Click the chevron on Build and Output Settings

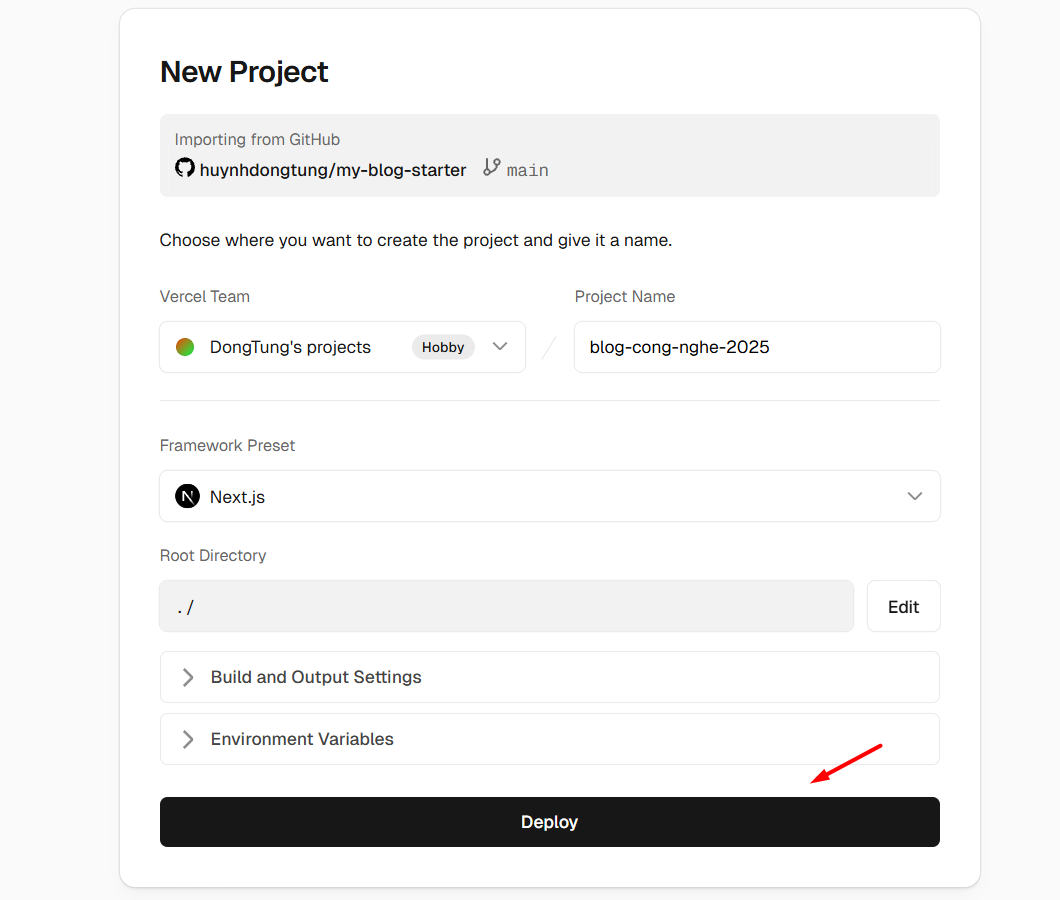(186, 677)
